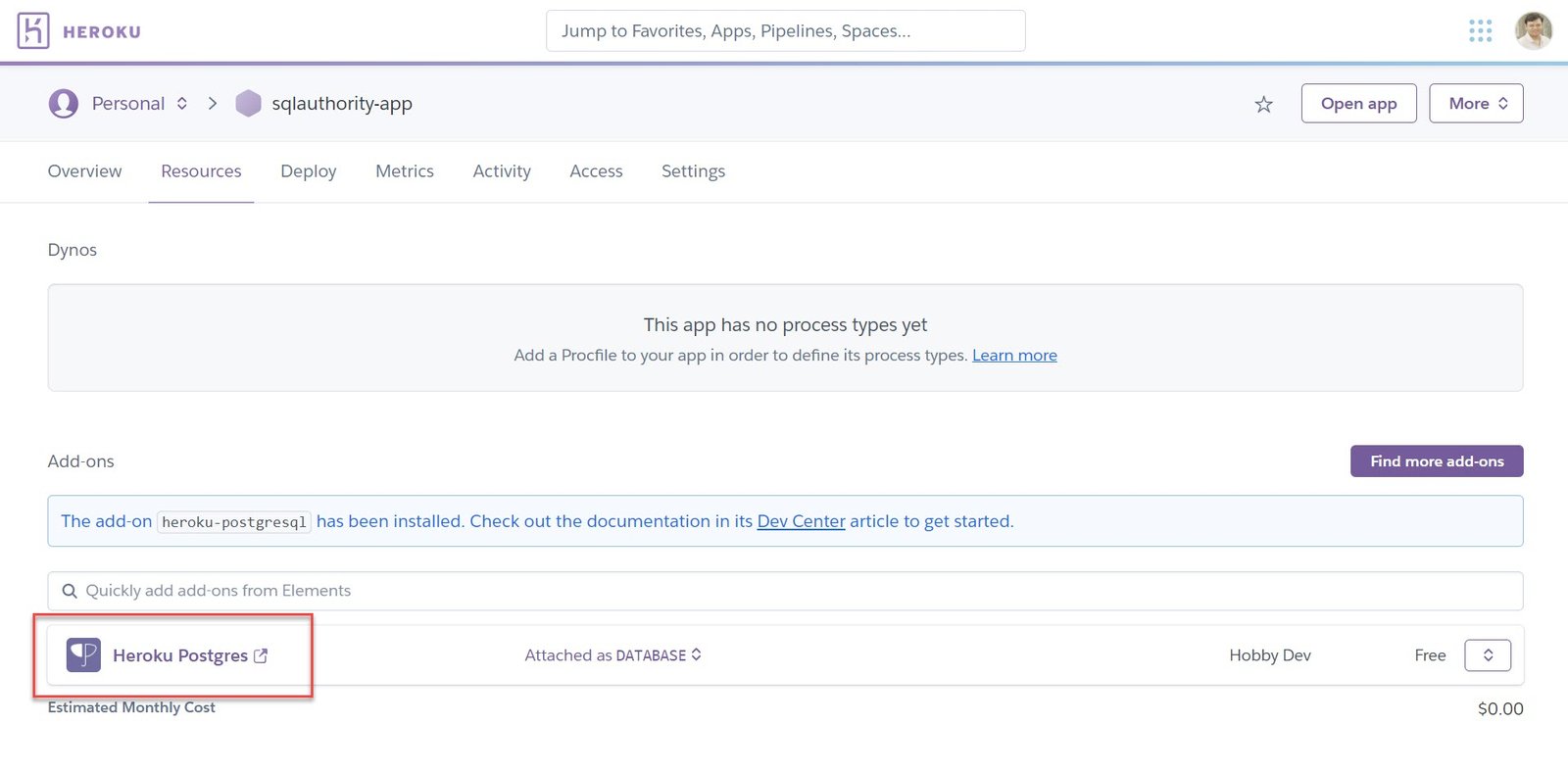
Task: Click the Dynos section heading
Action: coord(73,250)
